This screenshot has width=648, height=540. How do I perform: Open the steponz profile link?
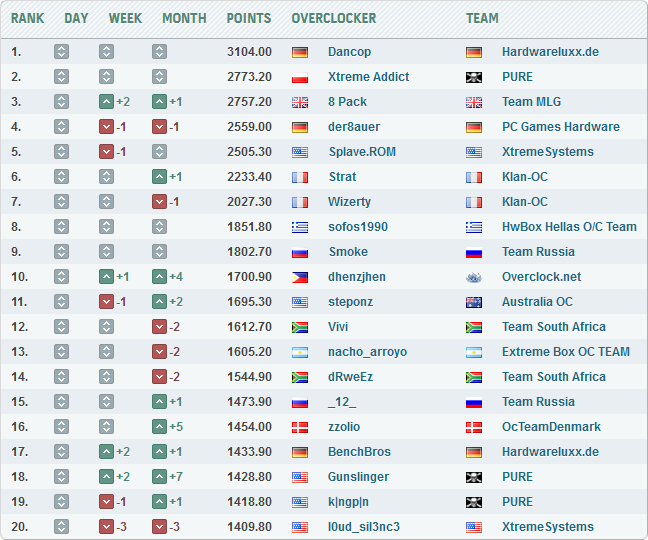click(x=350, y=302)
